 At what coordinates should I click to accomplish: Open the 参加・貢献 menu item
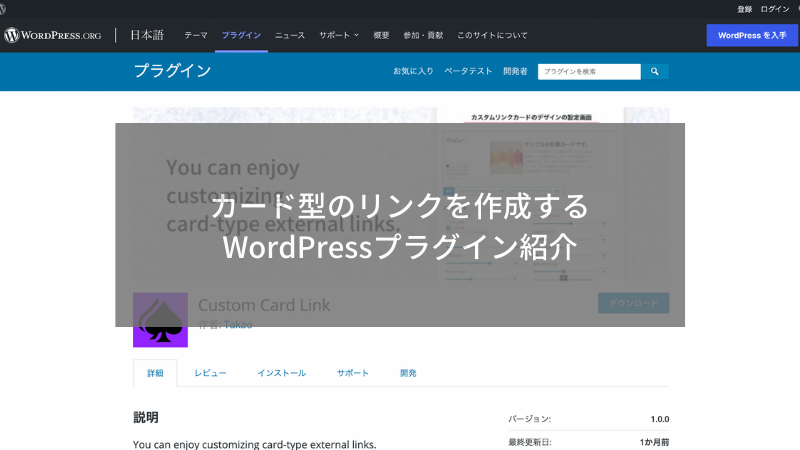pos(423,35)
